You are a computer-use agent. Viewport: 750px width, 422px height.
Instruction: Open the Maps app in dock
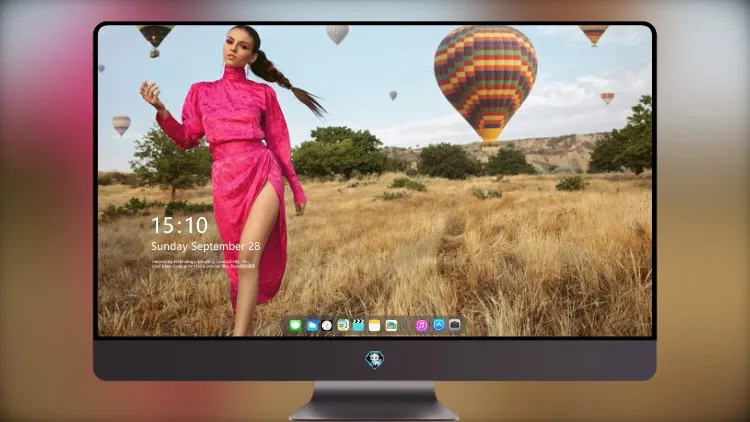point(343,325)
